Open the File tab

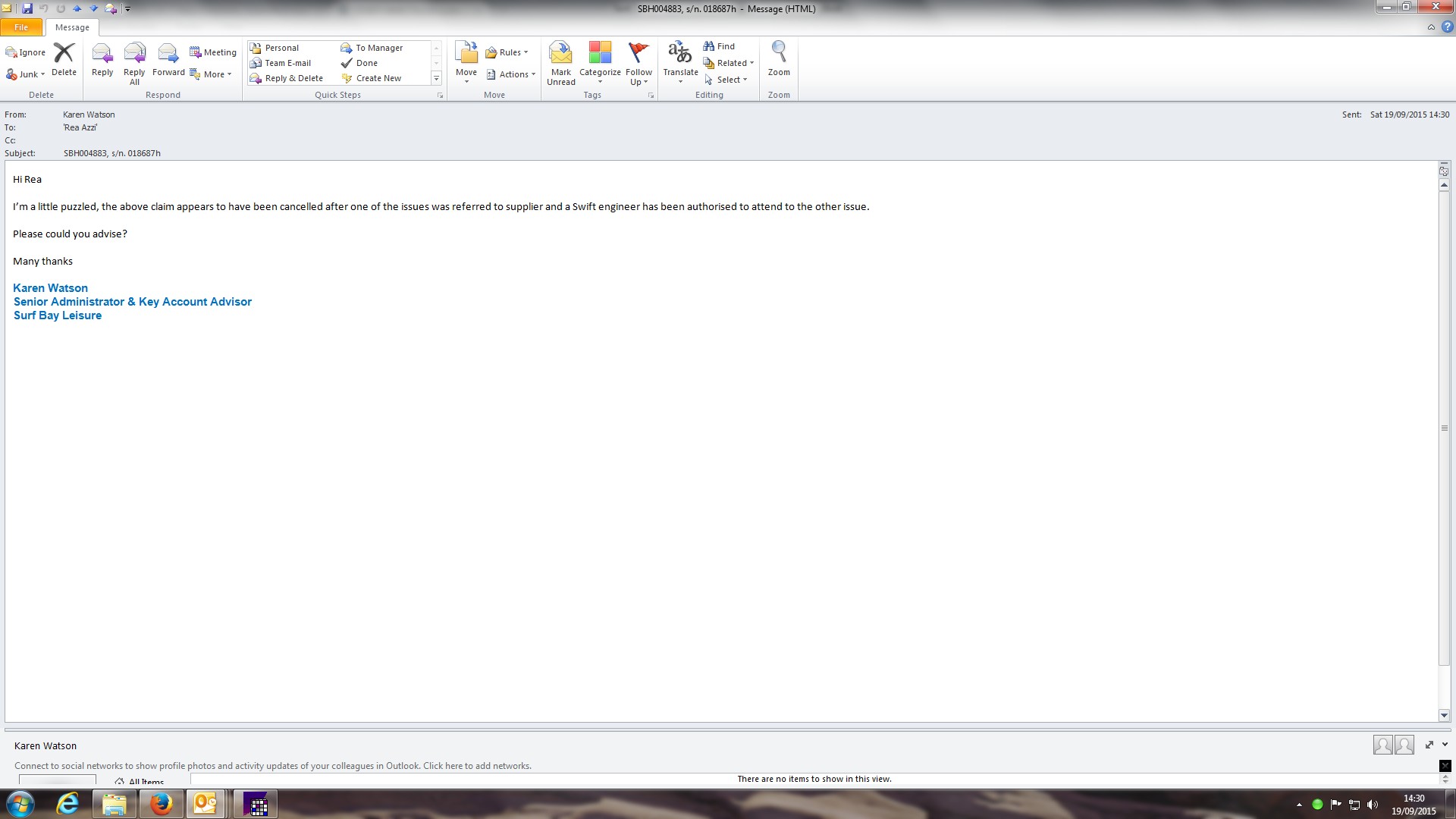click(21, 27)
